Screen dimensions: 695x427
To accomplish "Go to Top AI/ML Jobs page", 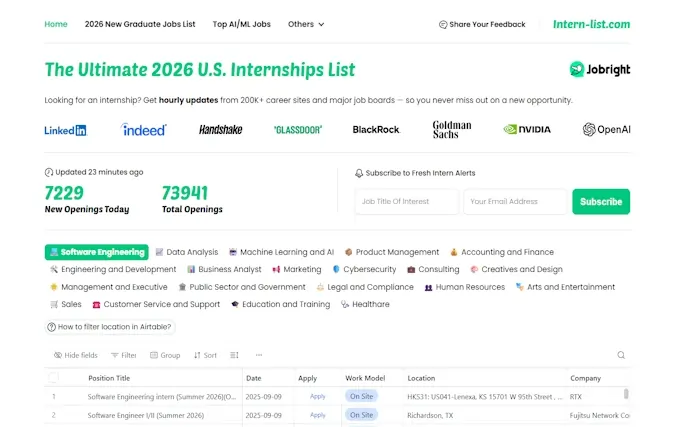I will coord(242,24).
